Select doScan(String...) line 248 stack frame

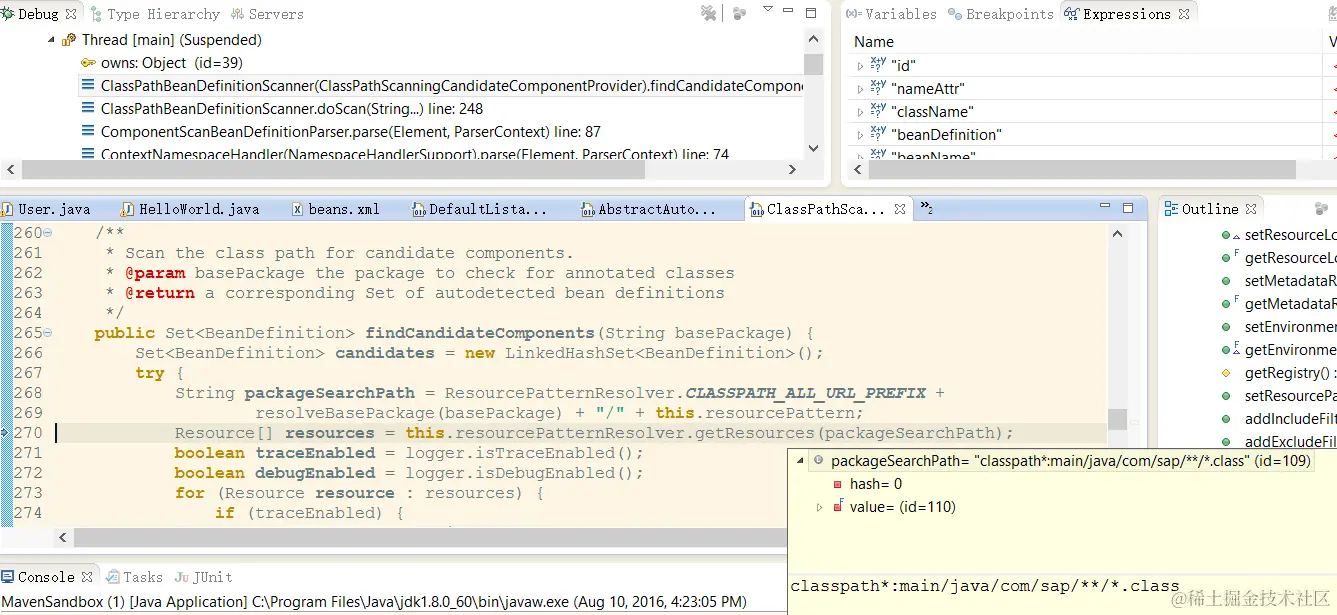click(x=292, y=109)
